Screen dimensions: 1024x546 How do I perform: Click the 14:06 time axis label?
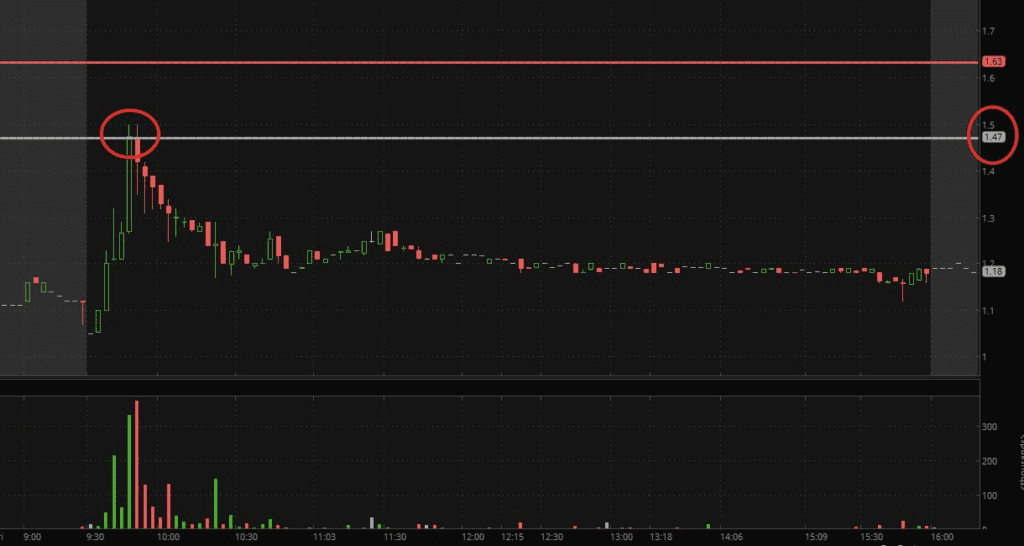(x=731, y=537)
